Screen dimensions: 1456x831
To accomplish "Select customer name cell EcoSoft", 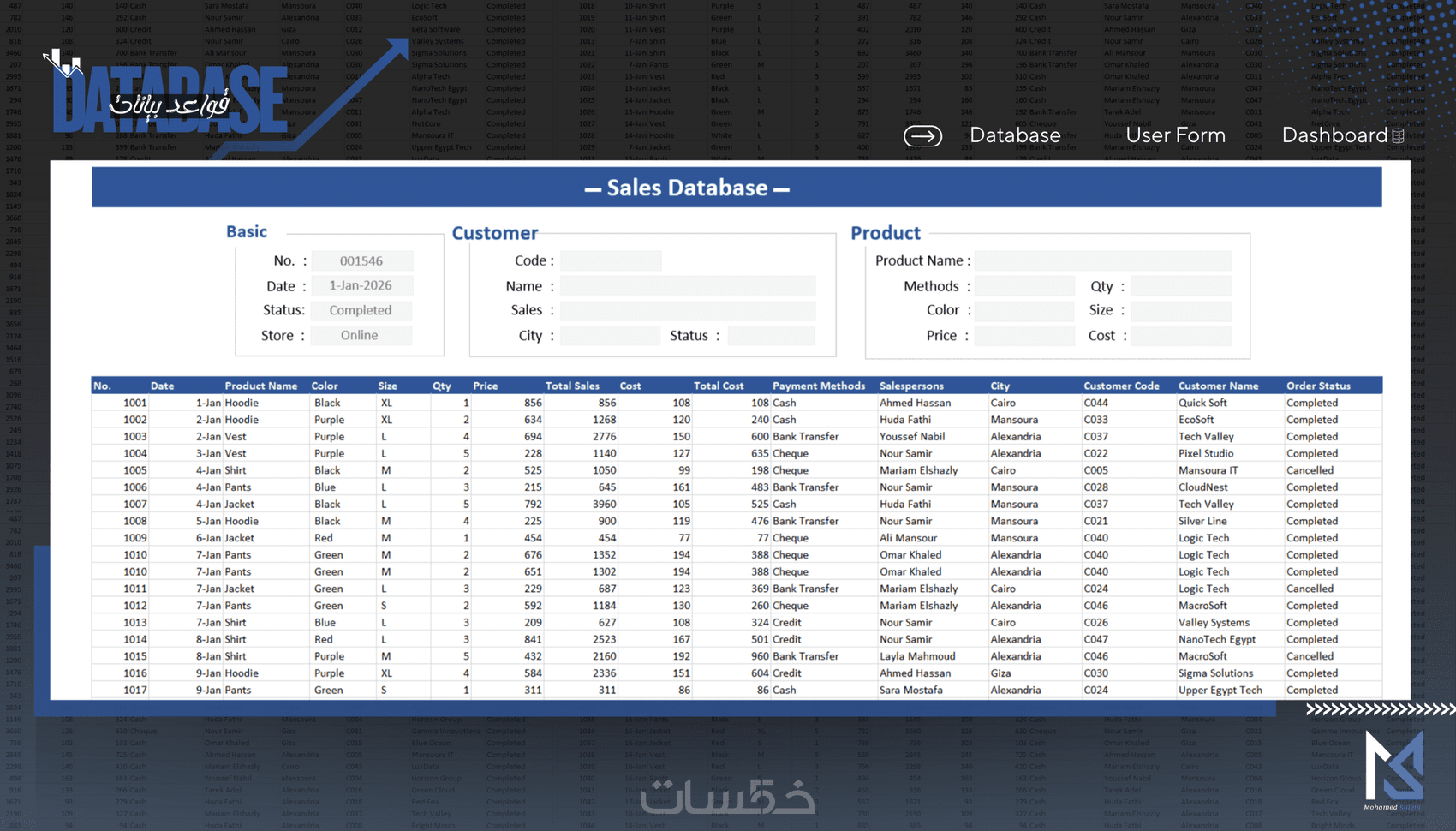I will point(1196,420).
